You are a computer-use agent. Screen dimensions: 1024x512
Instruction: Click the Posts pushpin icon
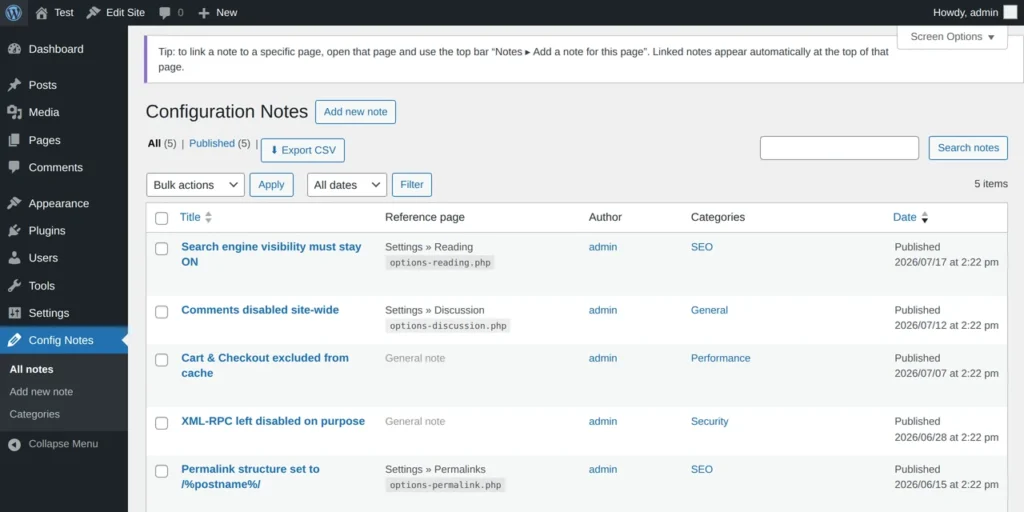(x=14, y=85)
